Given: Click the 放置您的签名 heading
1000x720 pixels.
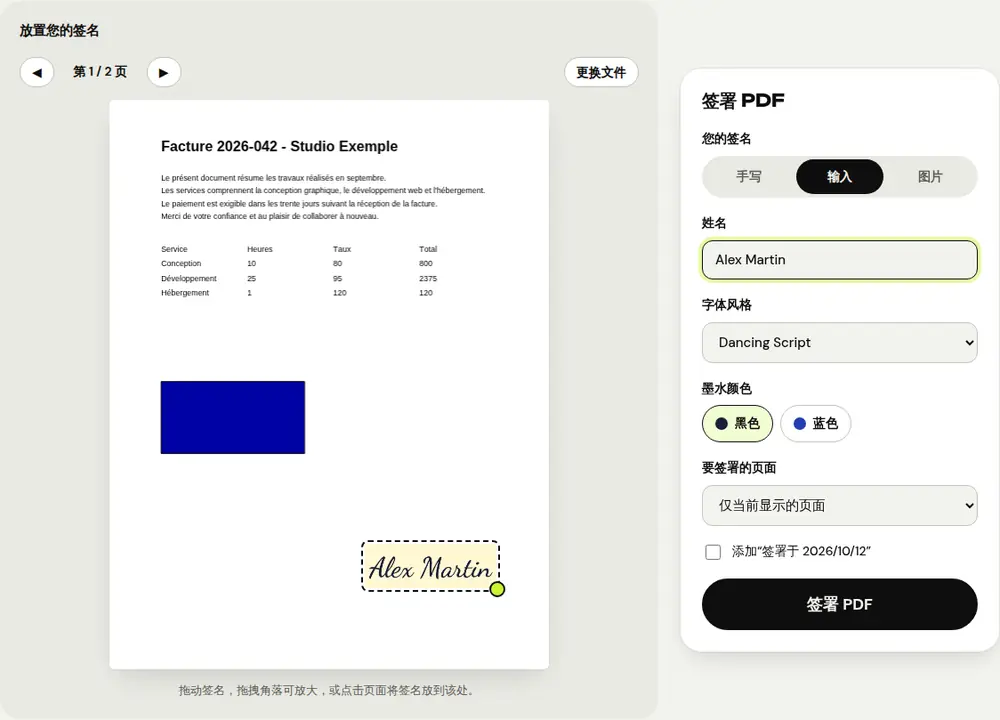Looking at the screenshot, I should (x=59, y=31).
